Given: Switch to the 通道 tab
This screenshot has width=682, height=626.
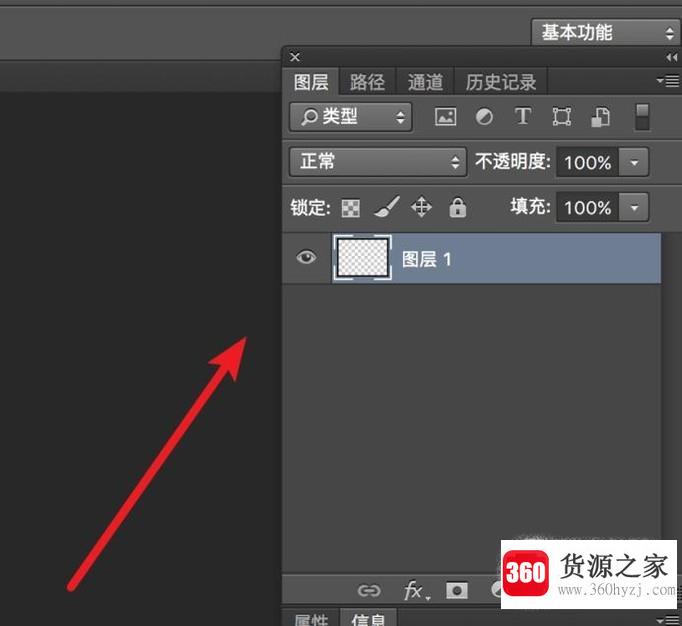Looking at the screenshot, I should coord(425,82).
